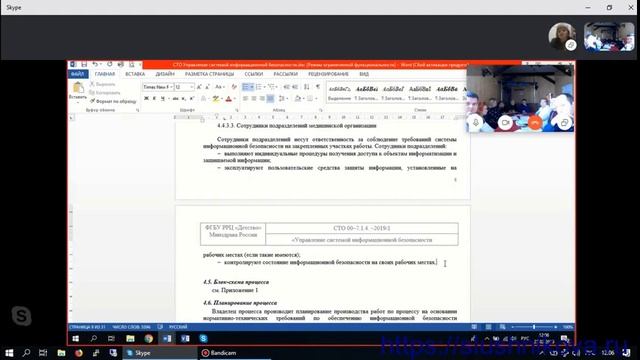
Task: Click Cut (Вырезать) in the clipboard group
Action: (x=102, y=84)
